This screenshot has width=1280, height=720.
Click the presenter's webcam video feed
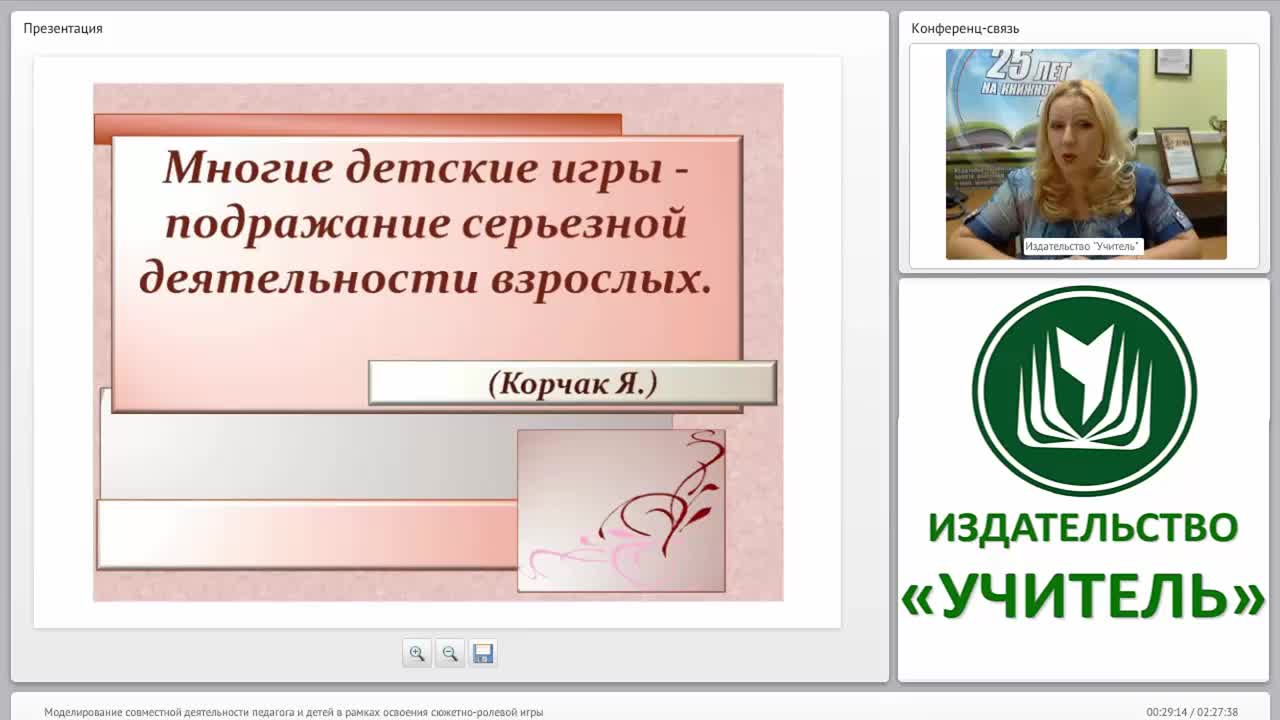point(1086,154)
